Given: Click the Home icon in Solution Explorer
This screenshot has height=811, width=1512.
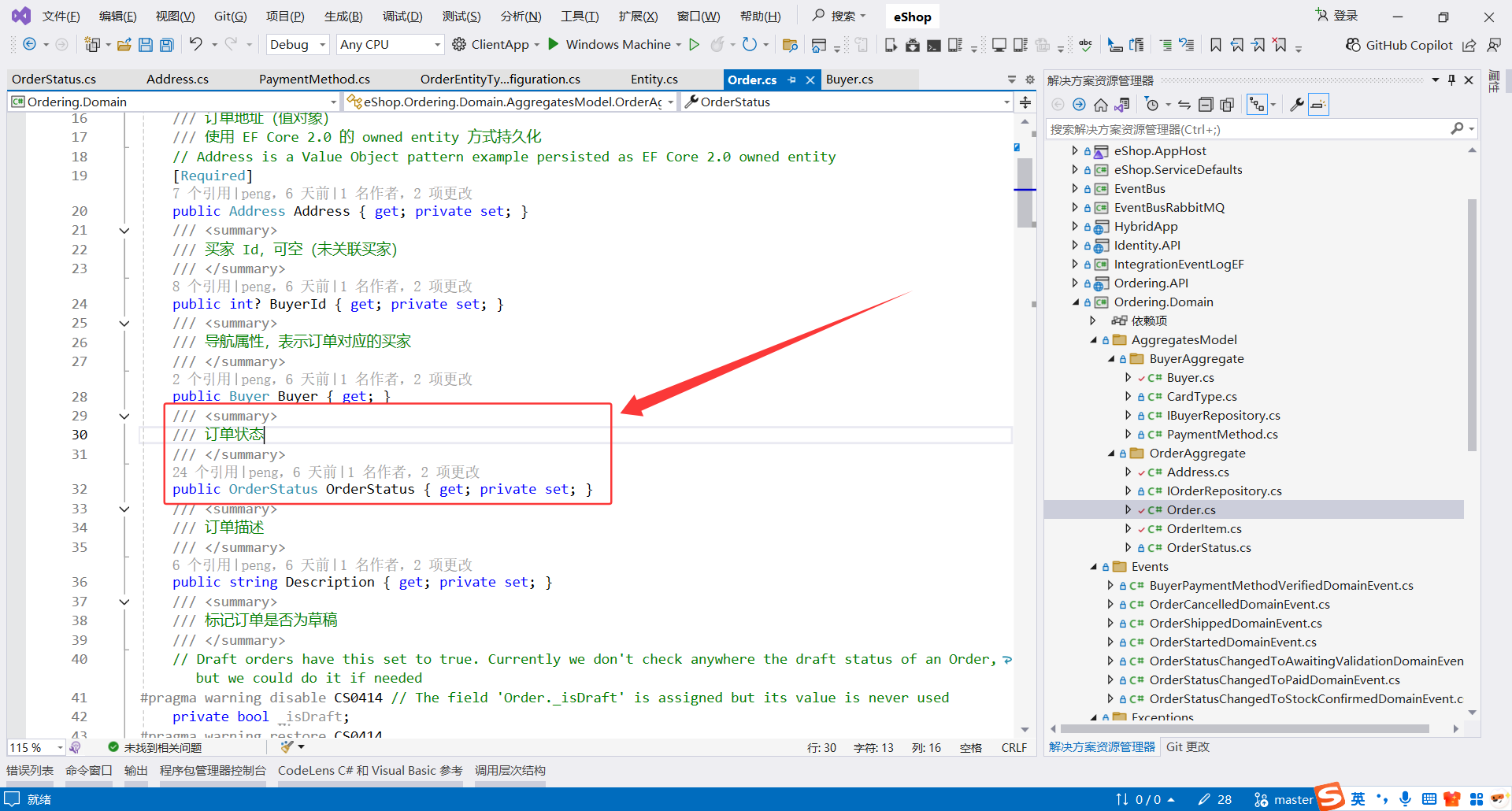Looking at the screenshot, I should (x=1101, y=105).
